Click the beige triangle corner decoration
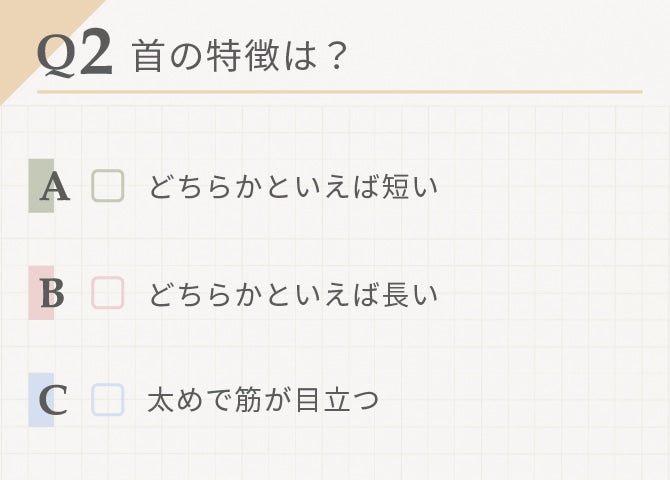Viewport: 670px width, 480px height. point(20,25)
